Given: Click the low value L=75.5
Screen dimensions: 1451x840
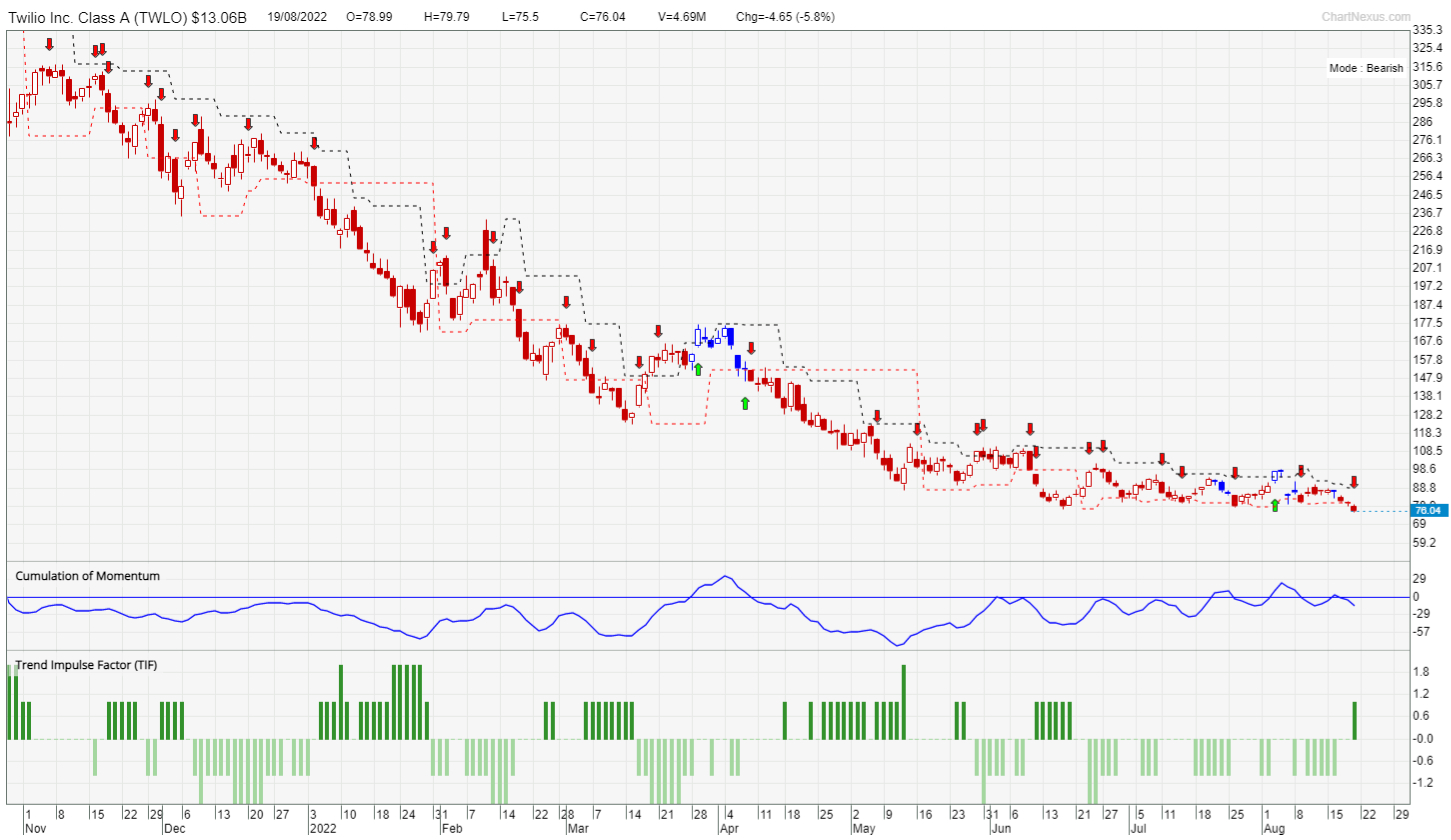Looking at the screenshot, I should [x=521, y=17].
